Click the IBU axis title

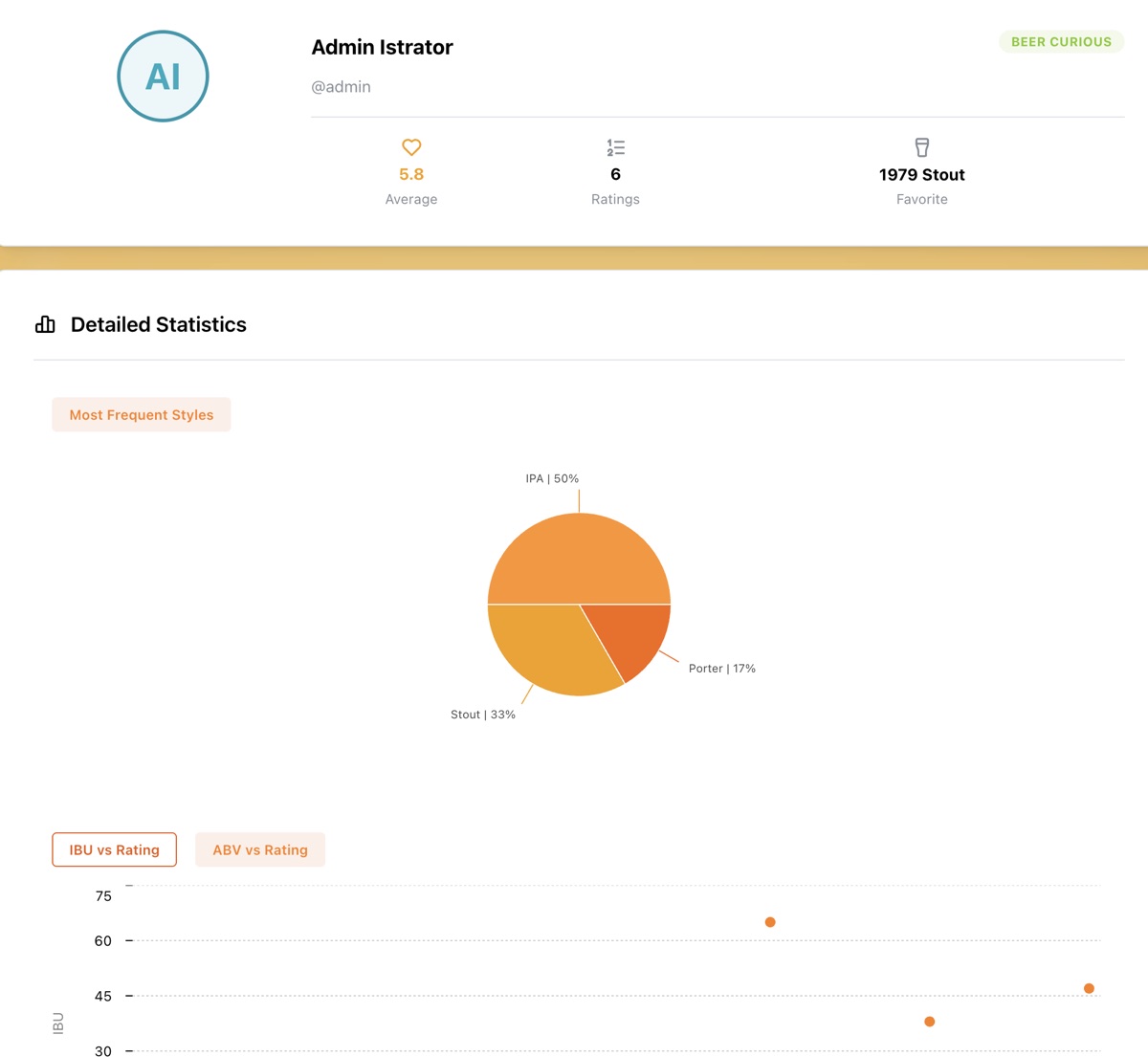click(x=57, y=1023)
